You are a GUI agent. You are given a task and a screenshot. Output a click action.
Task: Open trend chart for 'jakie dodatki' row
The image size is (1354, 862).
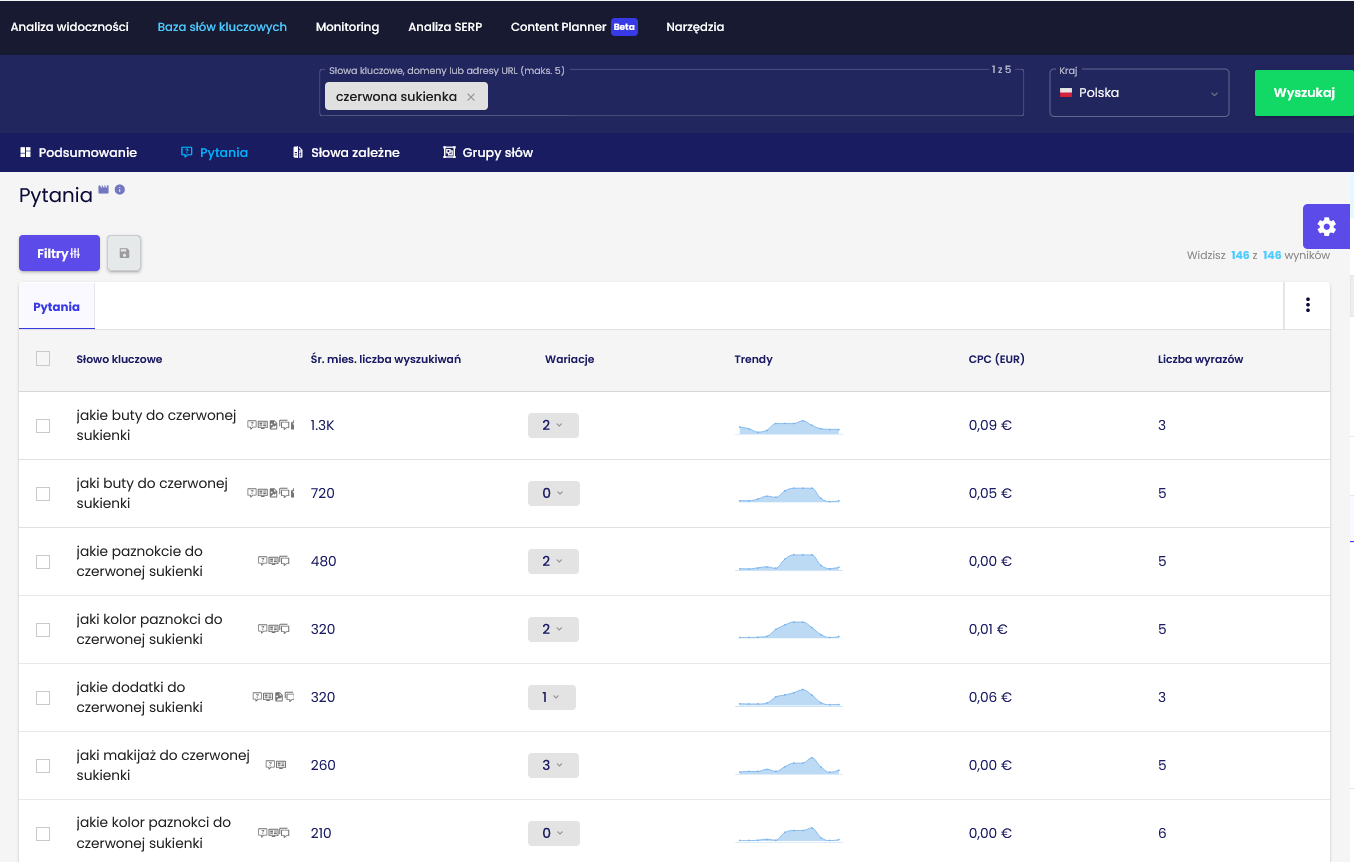[x=790, y=698]
